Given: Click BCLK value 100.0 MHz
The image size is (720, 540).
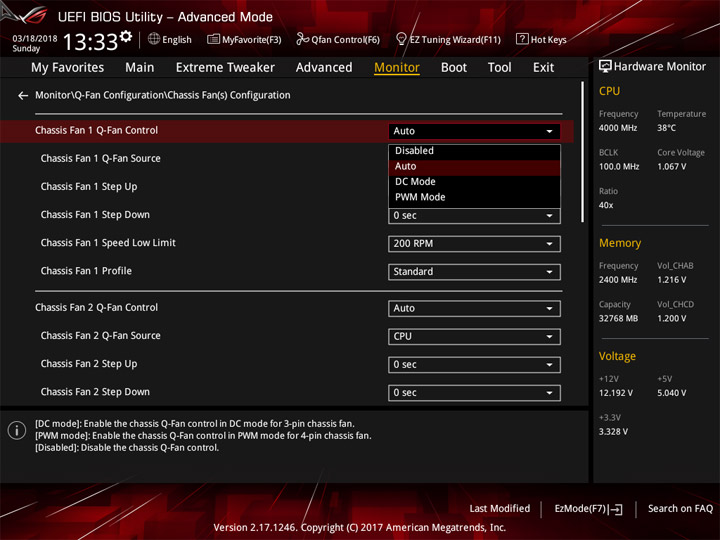Looking at the screenshot, I should point(619,167).
